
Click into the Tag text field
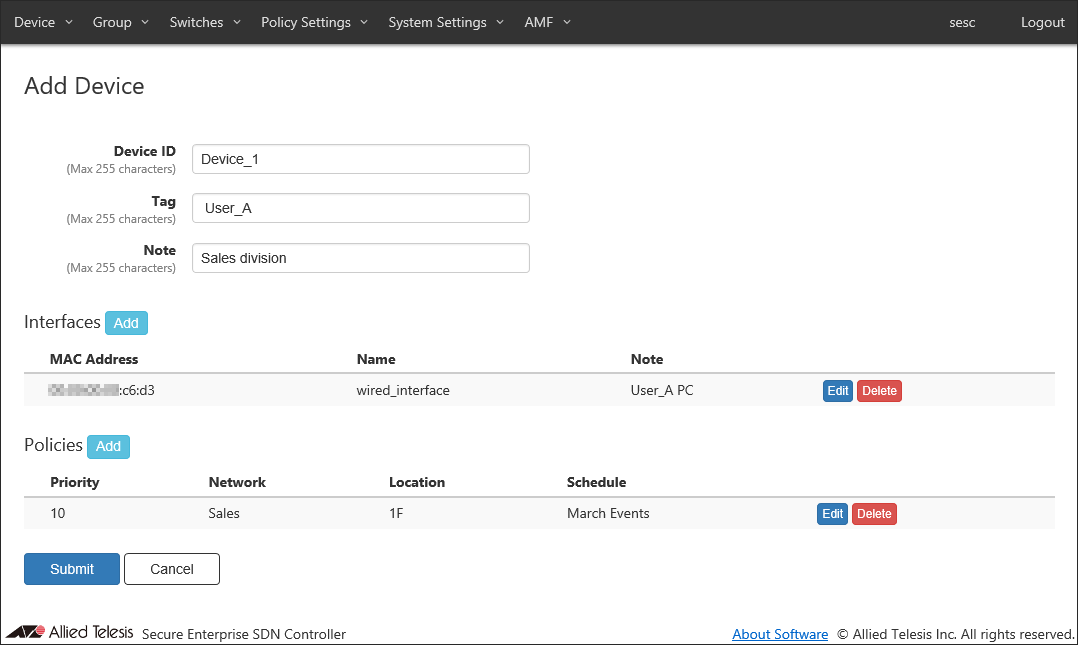point(360,208)
